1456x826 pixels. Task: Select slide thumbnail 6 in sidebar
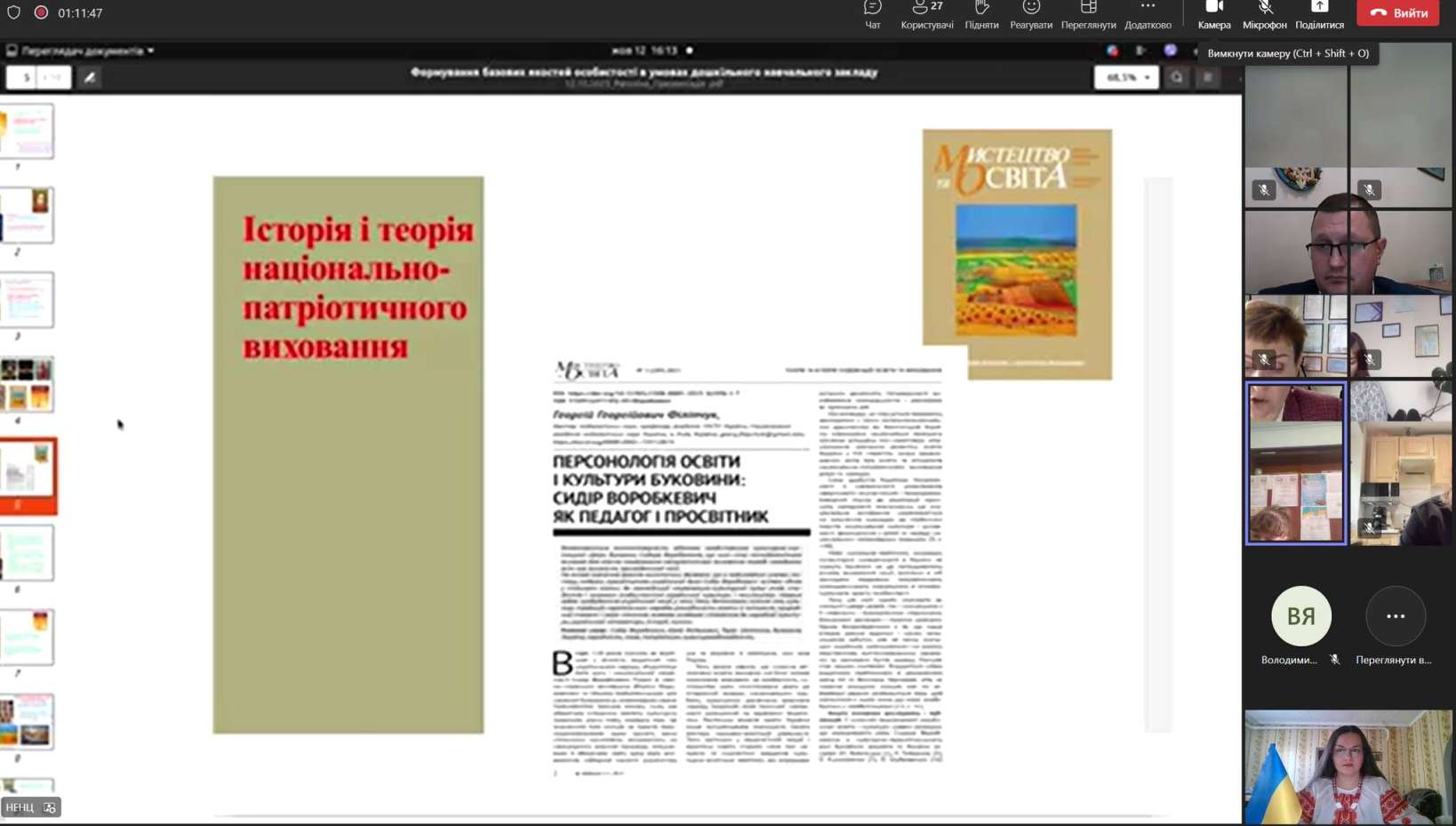pyautogui.click(x=27, y=553)
